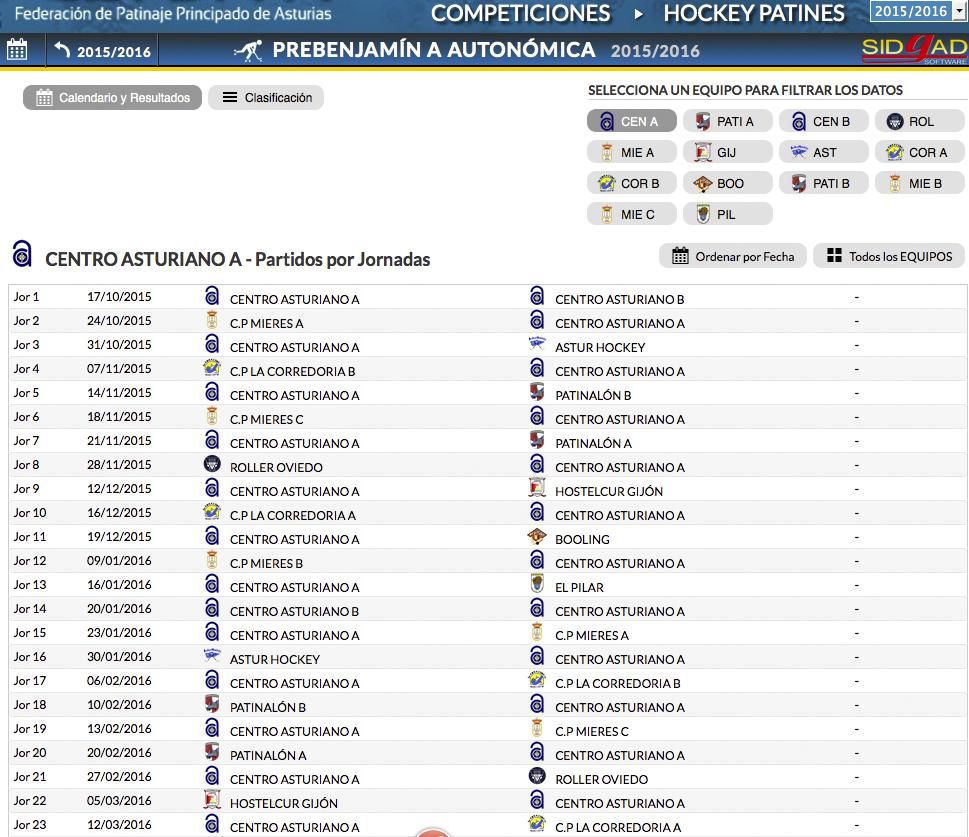Select the date 20/01/2016 in Jor 14
The height and width of the screenshot is (837, 969).
click(x=119, y=609)
